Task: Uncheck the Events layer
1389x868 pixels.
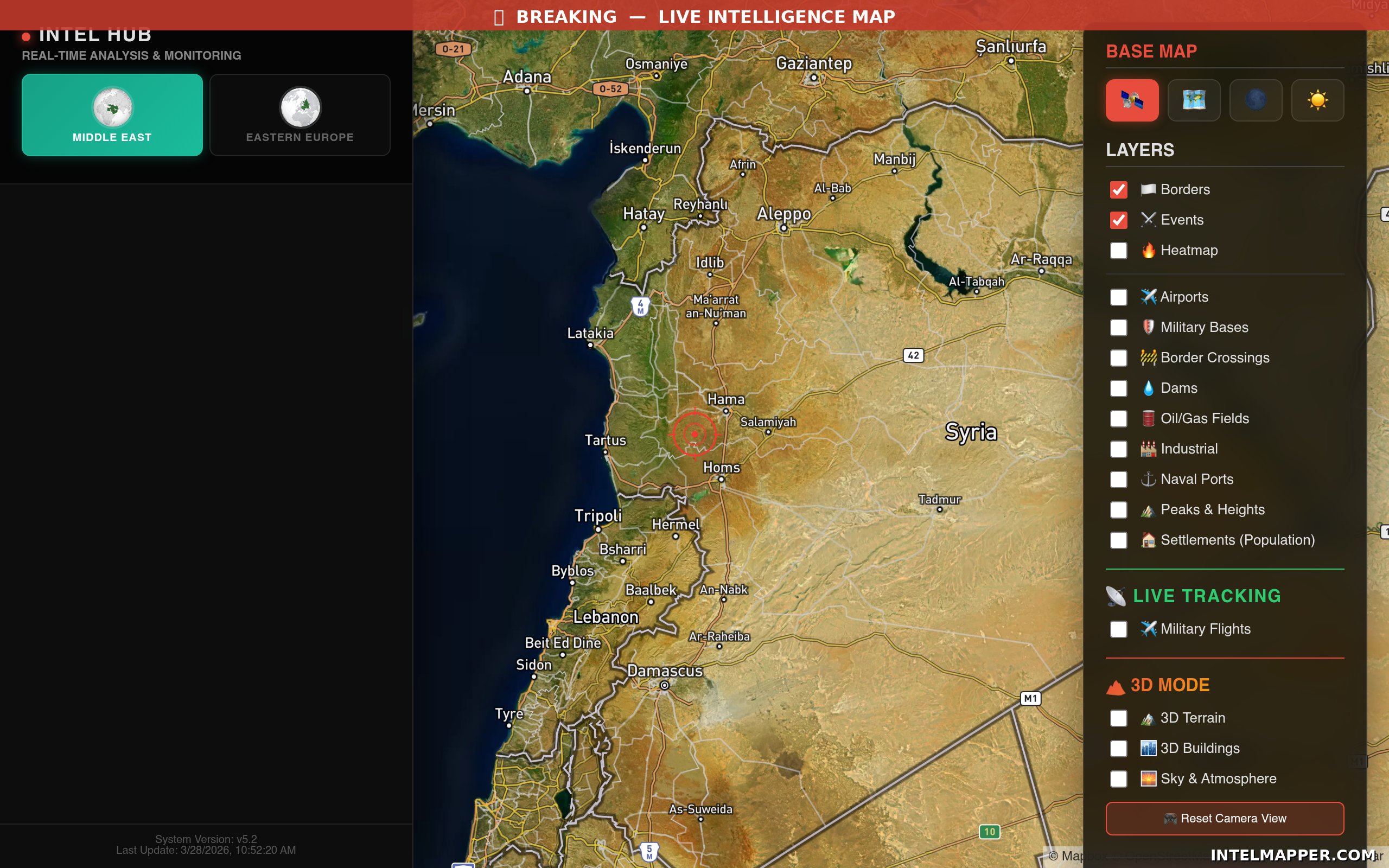Action: 1118,220
